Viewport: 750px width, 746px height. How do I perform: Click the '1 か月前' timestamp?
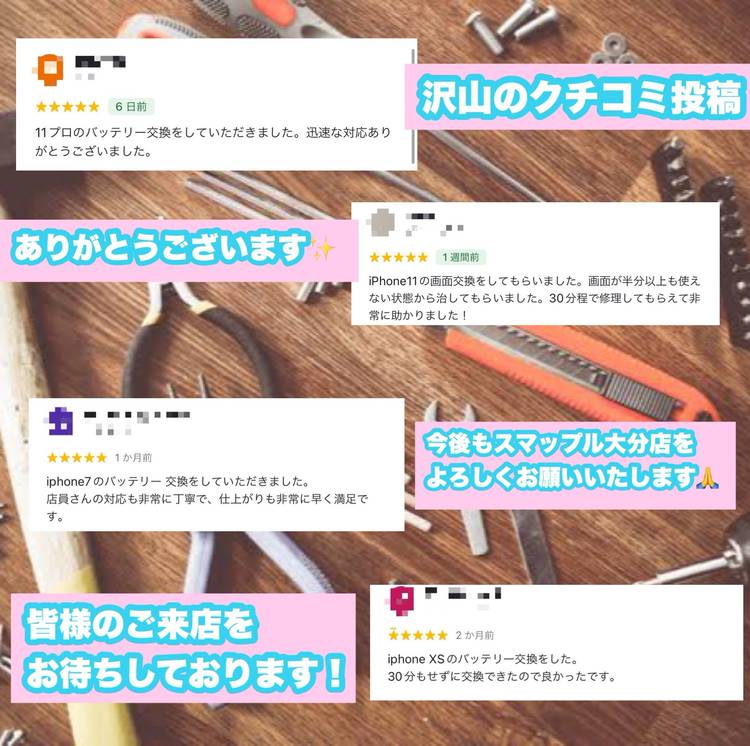(x=133, y=458)
